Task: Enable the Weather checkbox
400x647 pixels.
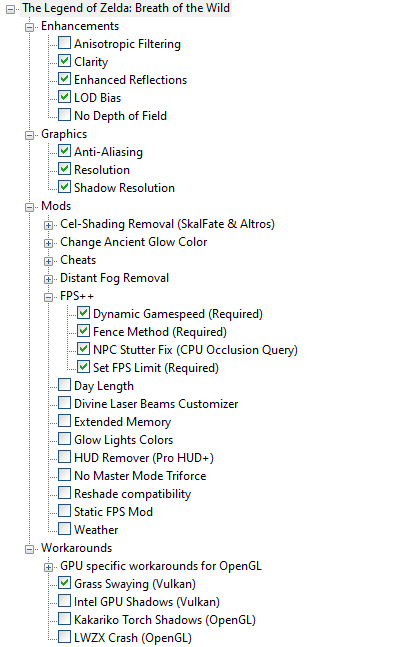Action: (64, 528)
